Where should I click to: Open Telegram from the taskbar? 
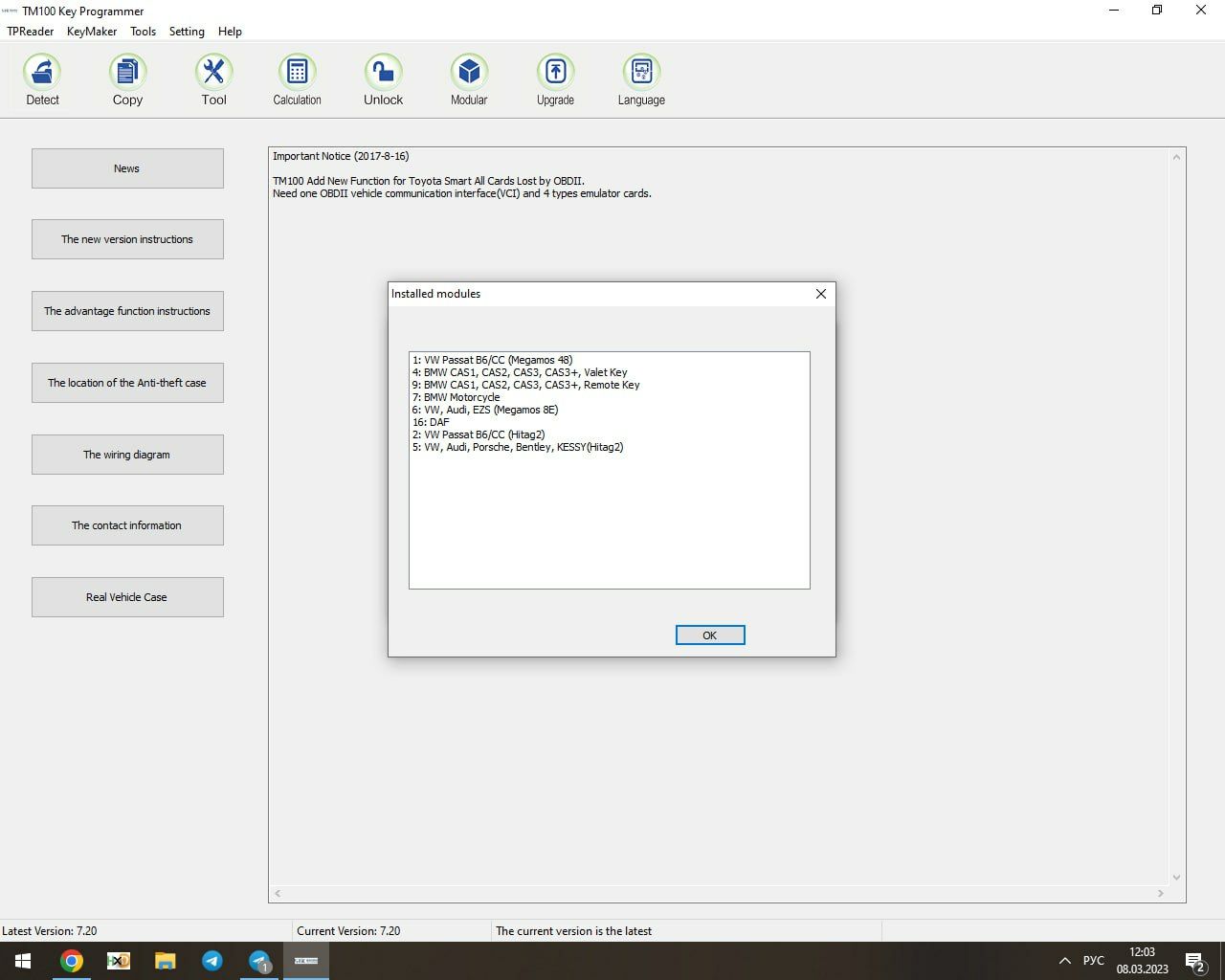click(212, 961)
